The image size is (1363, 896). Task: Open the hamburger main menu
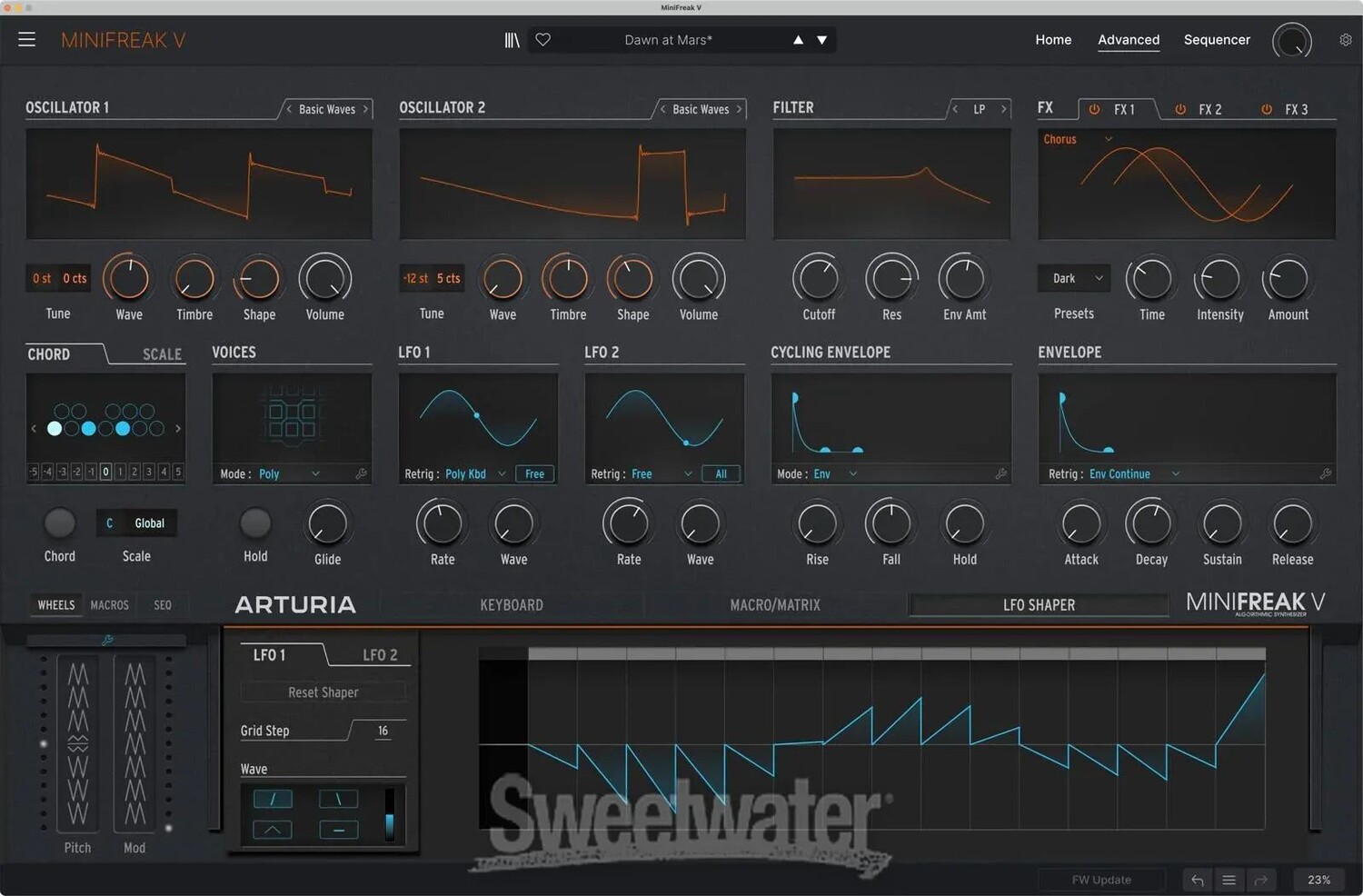pos(26,40)
